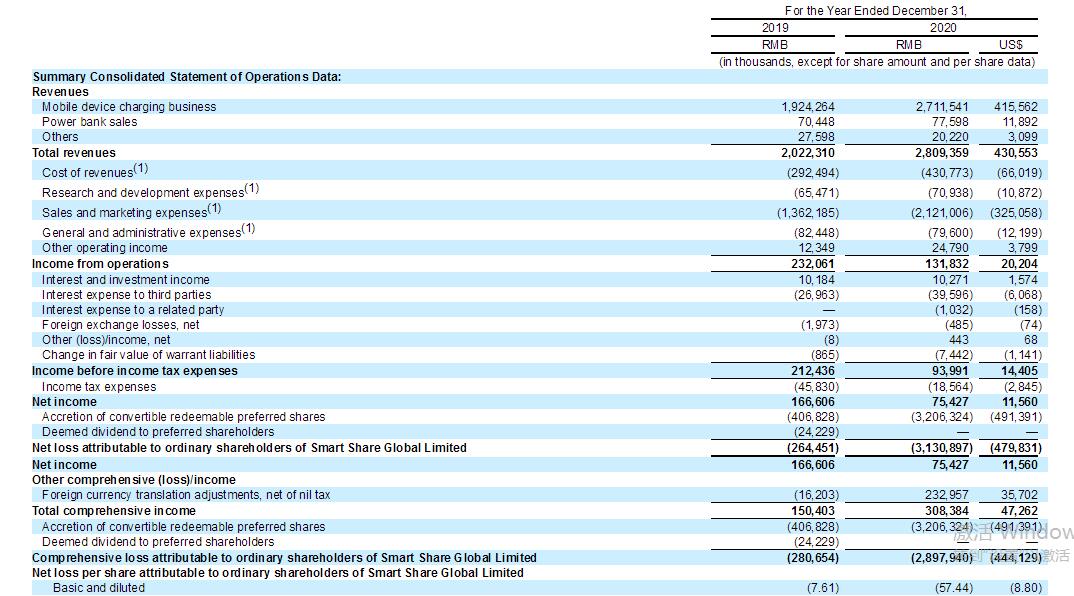
Task: Click the value (3,130,897)
Action: click(942, 448)
